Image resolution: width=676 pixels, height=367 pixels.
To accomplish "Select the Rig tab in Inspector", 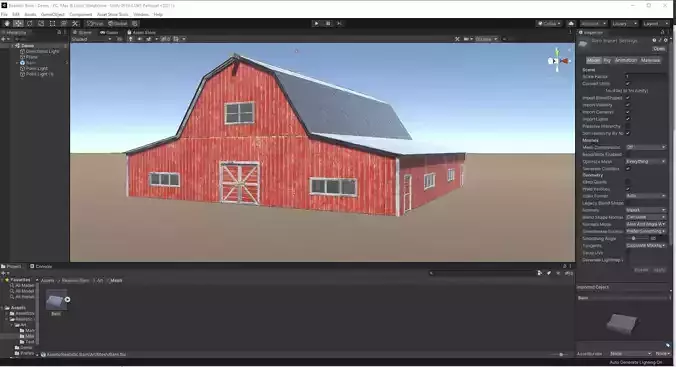I will pyautogui.click(x=607, y=60).
